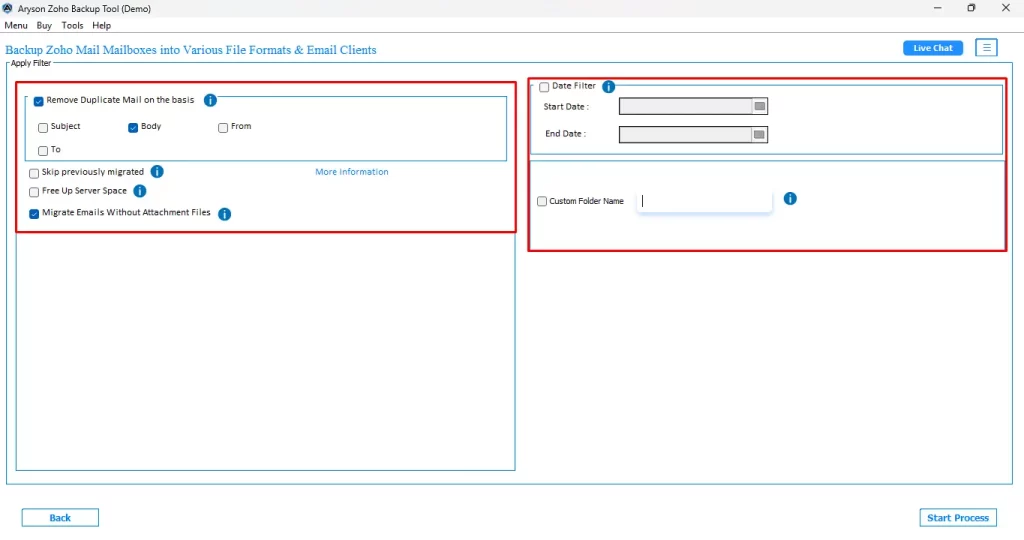Click the info icon beside Free Up Server Space
This screenshot has width=1024, height=540.
[140, 191]
